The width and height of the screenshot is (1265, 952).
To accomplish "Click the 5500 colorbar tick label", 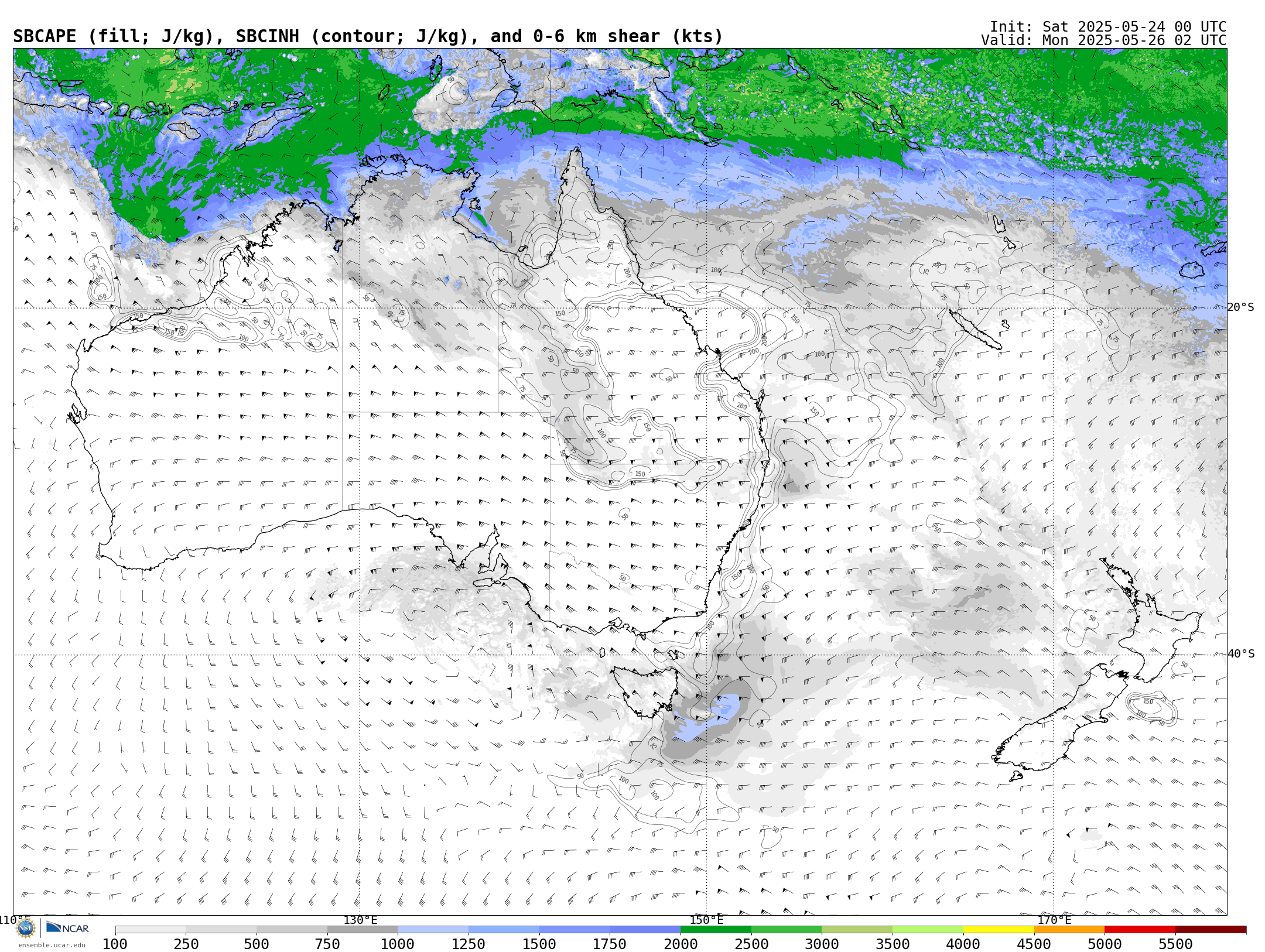I will click(1175, 944).
